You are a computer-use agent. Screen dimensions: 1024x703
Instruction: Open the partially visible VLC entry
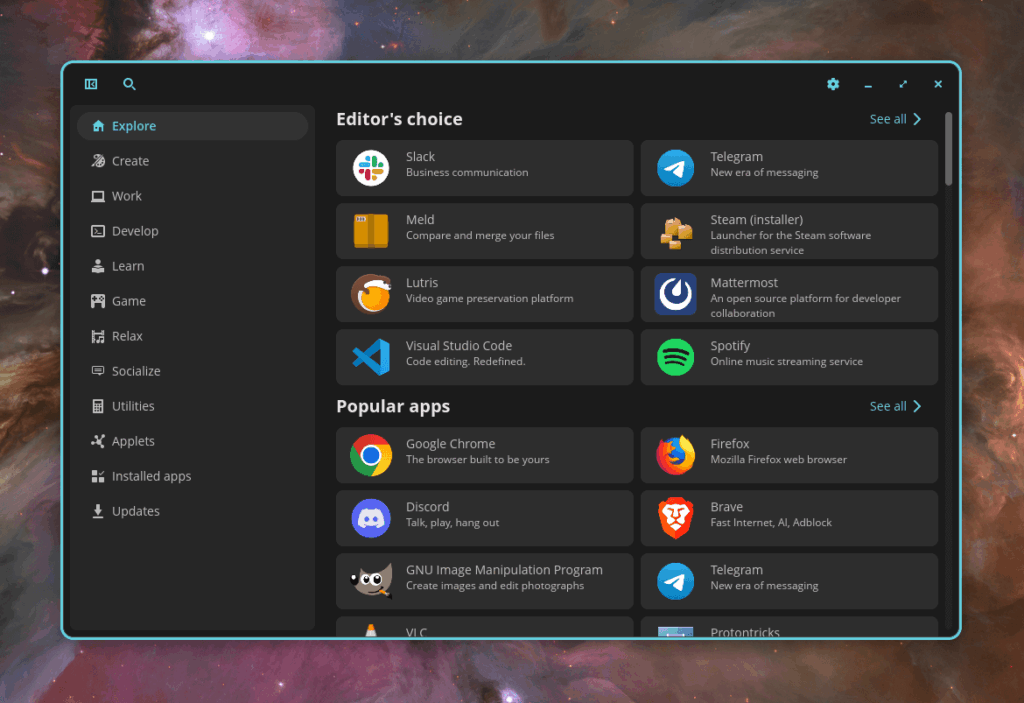(x=485, y=627)
